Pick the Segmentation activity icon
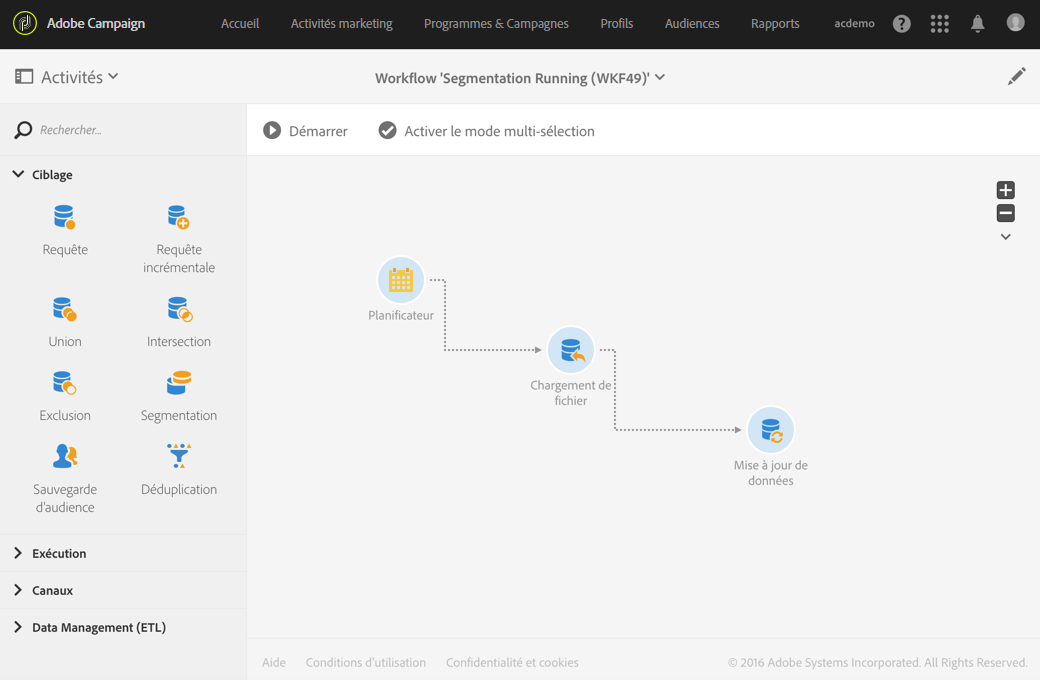This screenshot has height=680, width=1040. coord(179,383)
